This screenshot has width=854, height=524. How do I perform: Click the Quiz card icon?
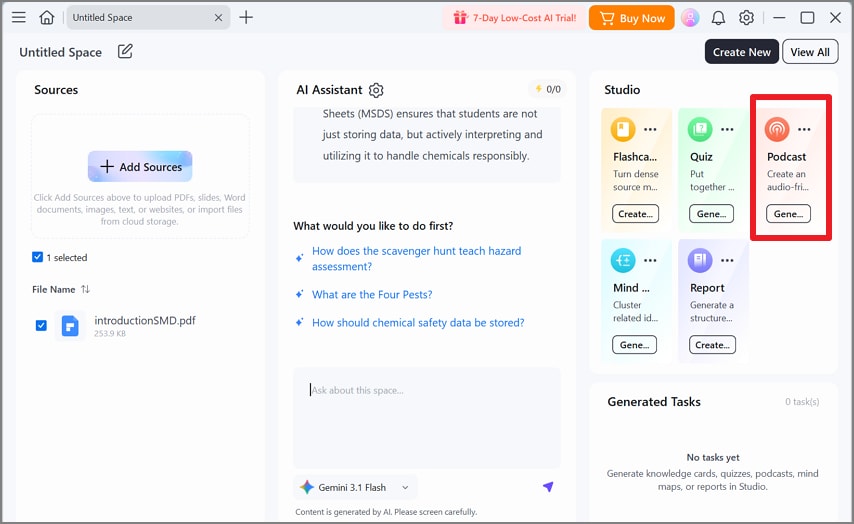point(700,130)
